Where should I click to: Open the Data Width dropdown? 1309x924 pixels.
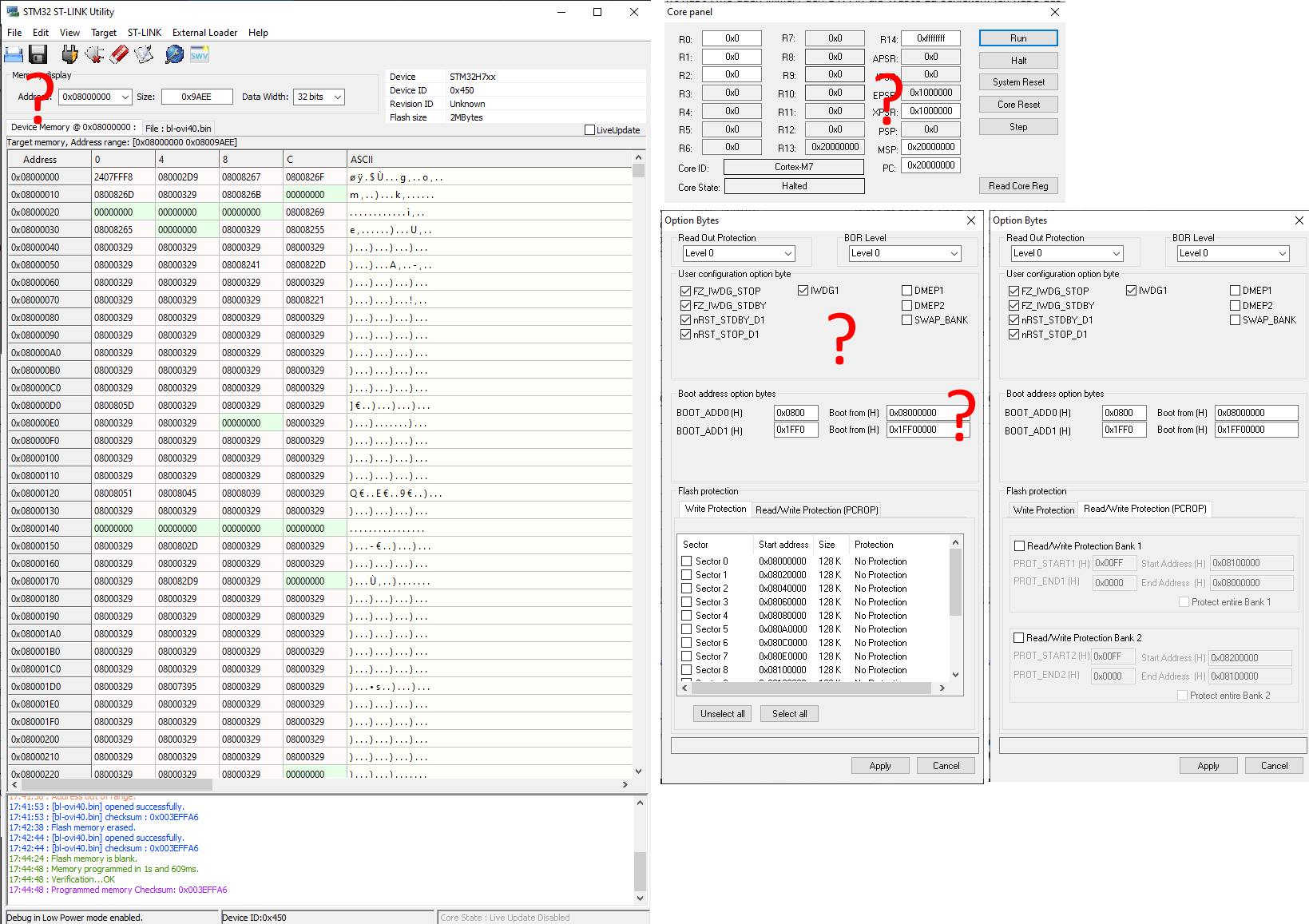pyautogui.click(x=338, y=97)
